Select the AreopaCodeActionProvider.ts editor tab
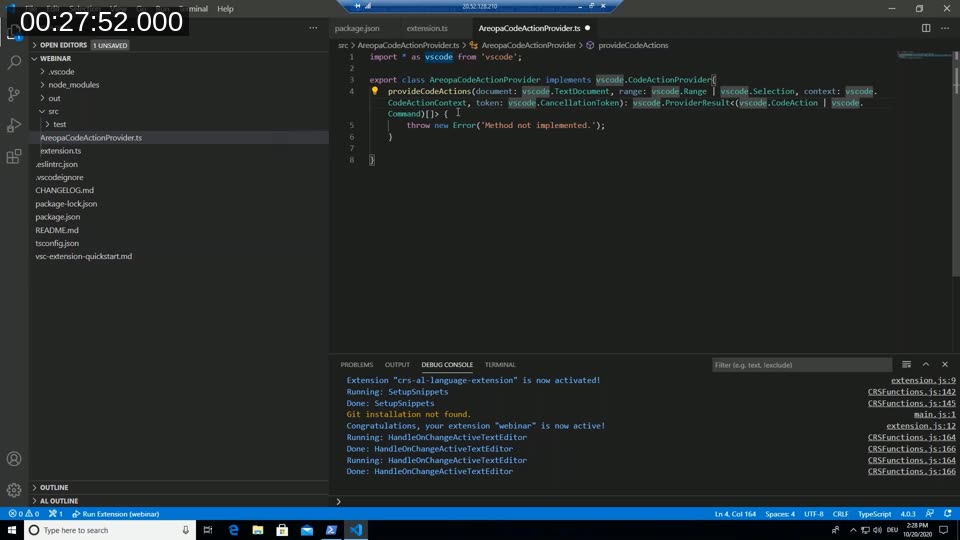Viewport: 960px width, 540px height. pyautogui.click(x=530, y=28)
